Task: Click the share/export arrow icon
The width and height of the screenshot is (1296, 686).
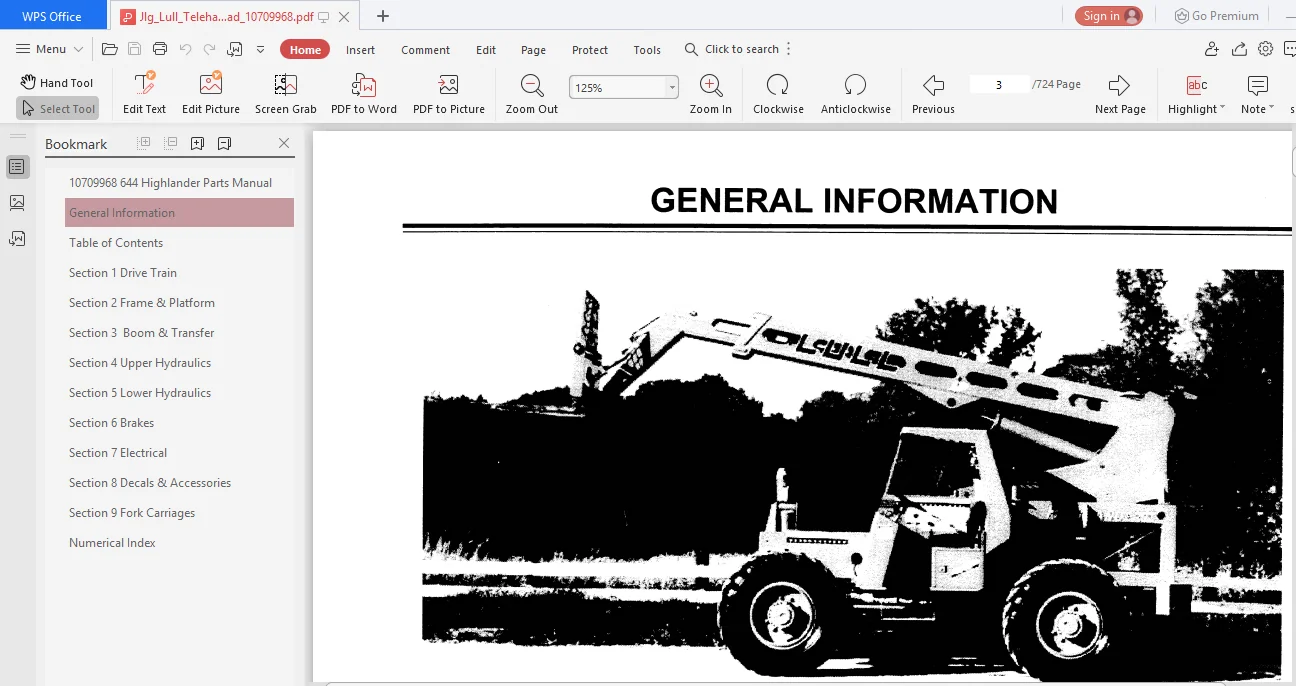Action: tap(1239, 49)
